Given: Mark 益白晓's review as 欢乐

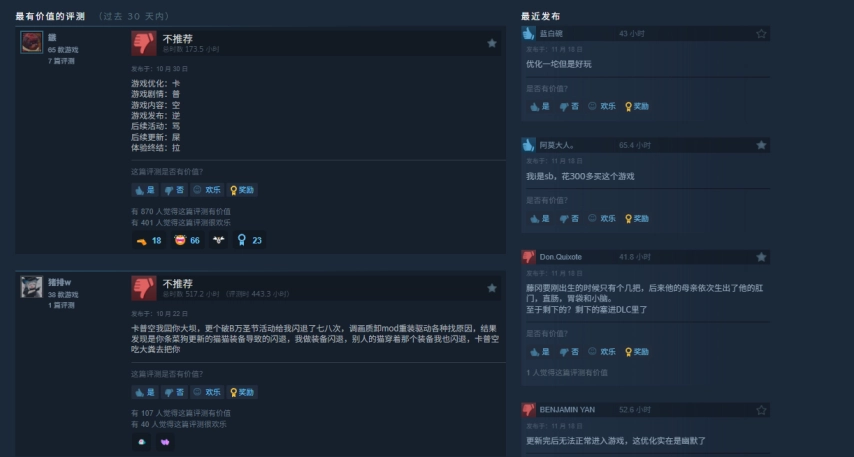Looking at the screenshot, I should [602, 106].
